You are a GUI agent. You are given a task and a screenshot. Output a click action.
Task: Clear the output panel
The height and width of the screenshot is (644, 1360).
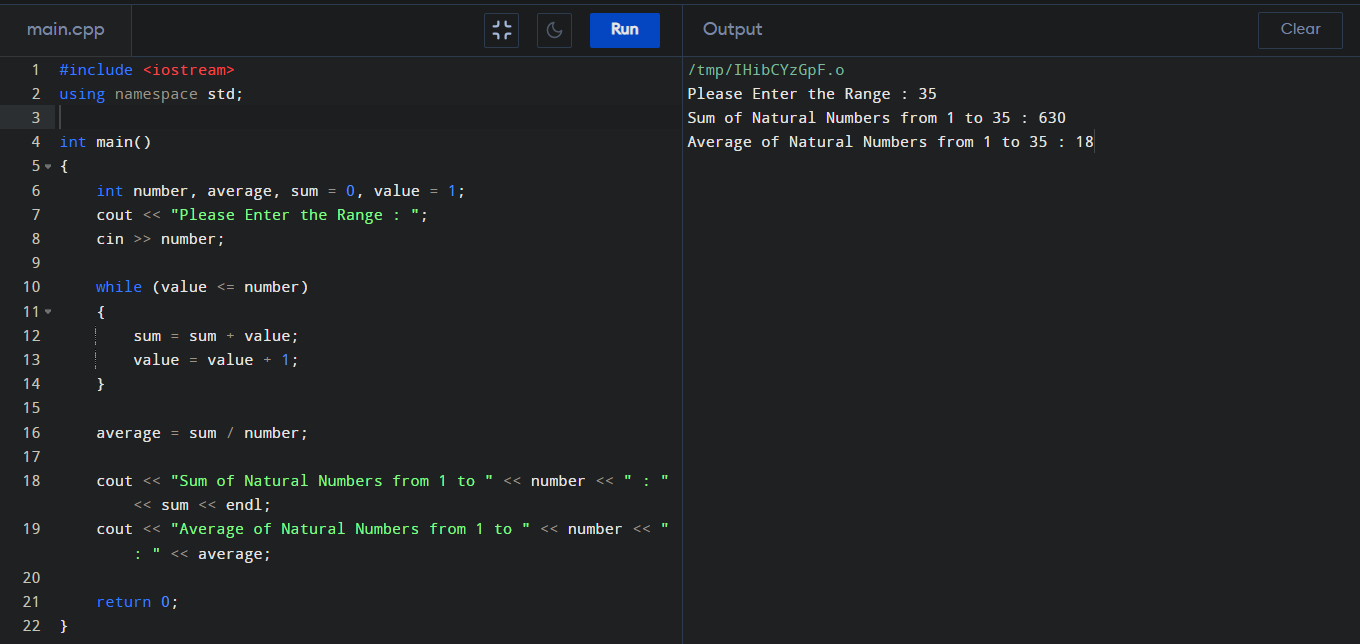(1300, 30)
